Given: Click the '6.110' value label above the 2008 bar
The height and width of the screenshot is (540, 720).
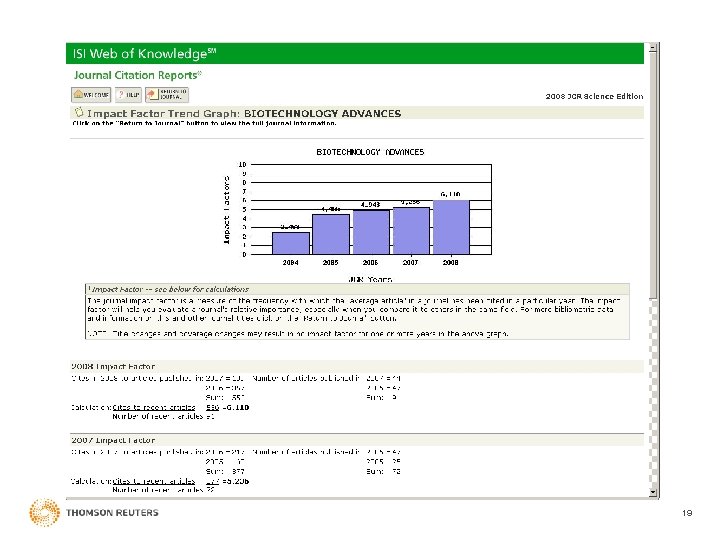Looking at the screenshot, I should [450, 194].
